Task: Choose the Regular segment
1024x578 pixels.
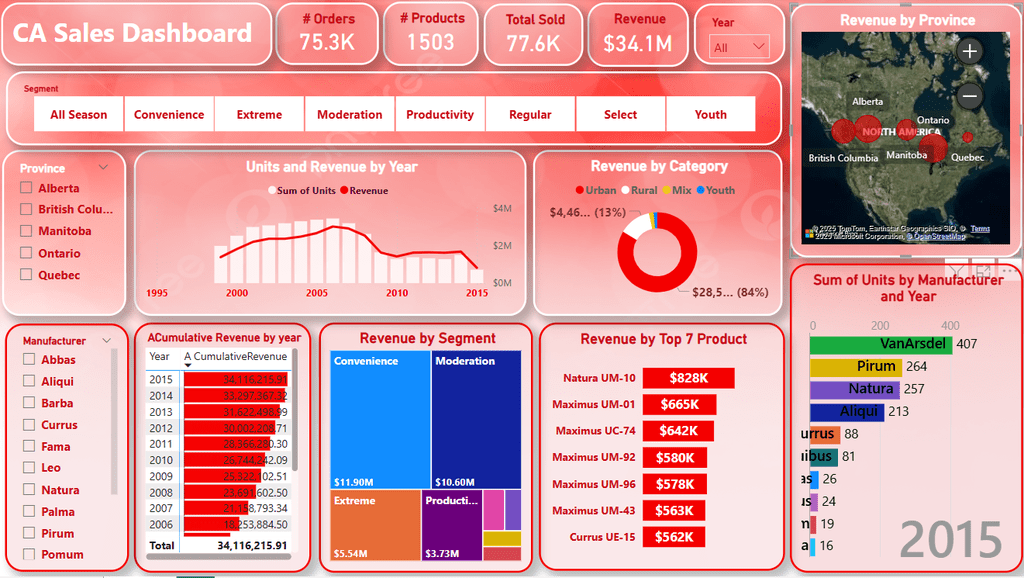Action: click(x=530, y=114)
